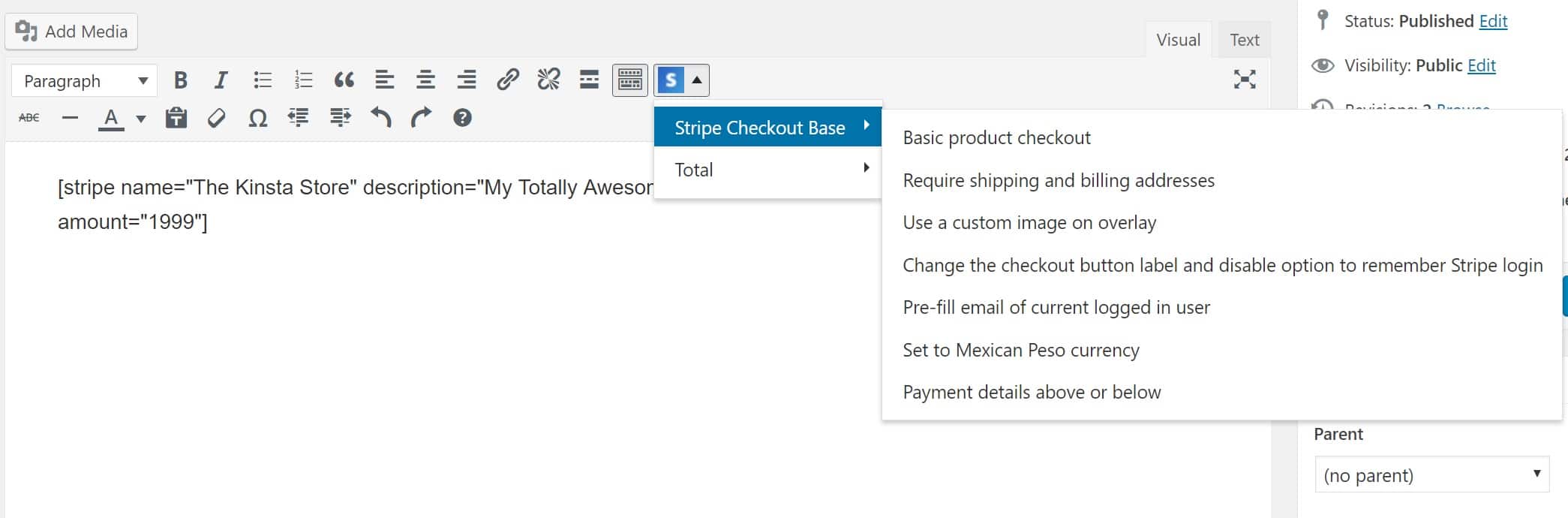The image size is (1568, 518).
Task: Insert a blockquote
Action: tap(344, 80)
